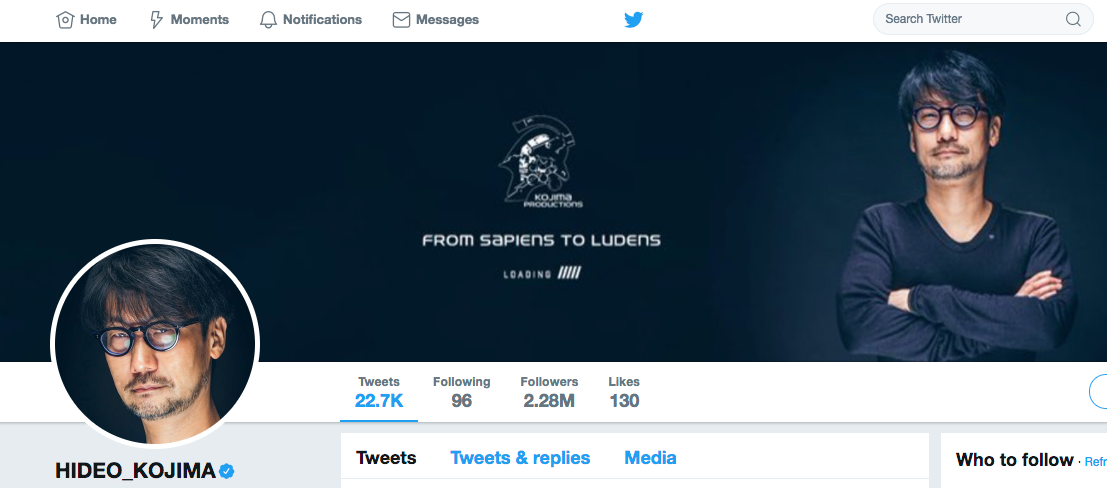Open the Following 96 list
Image resolution: width=1107 pixels, height=488 pixels.
click(x=462, y=393)
